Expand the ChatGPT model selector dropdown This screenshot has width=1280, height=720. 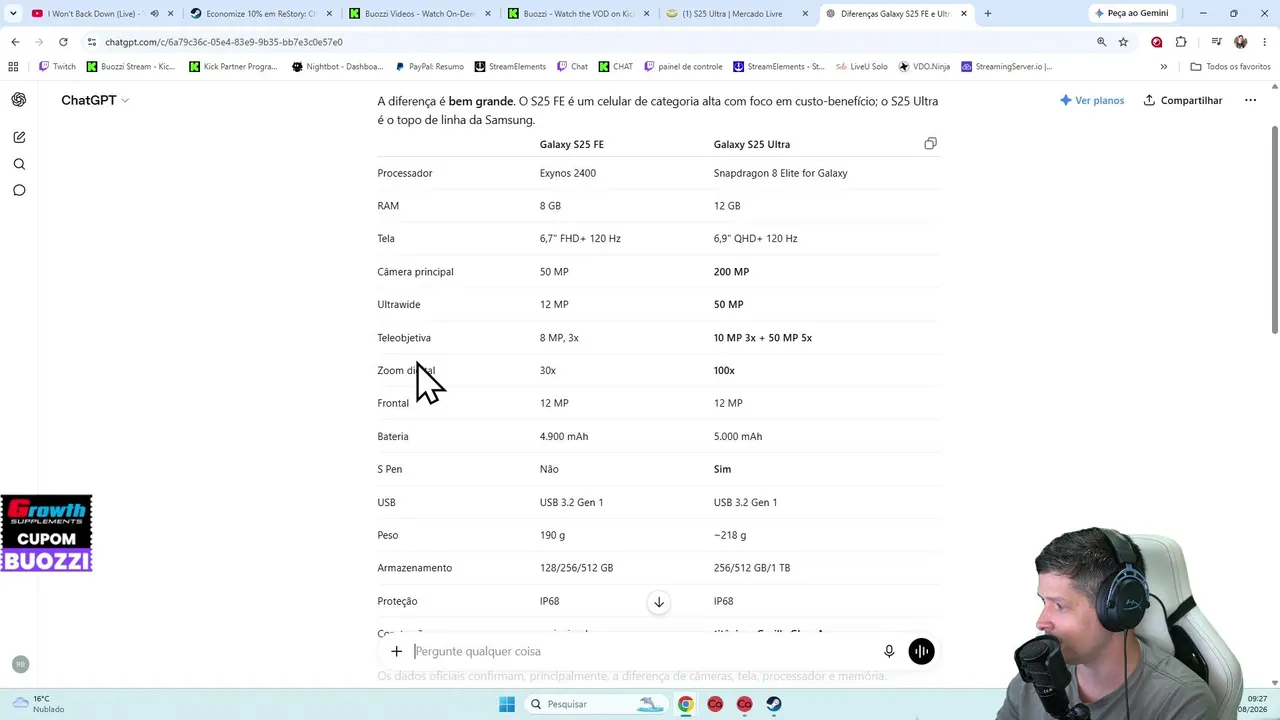(95, 100)
